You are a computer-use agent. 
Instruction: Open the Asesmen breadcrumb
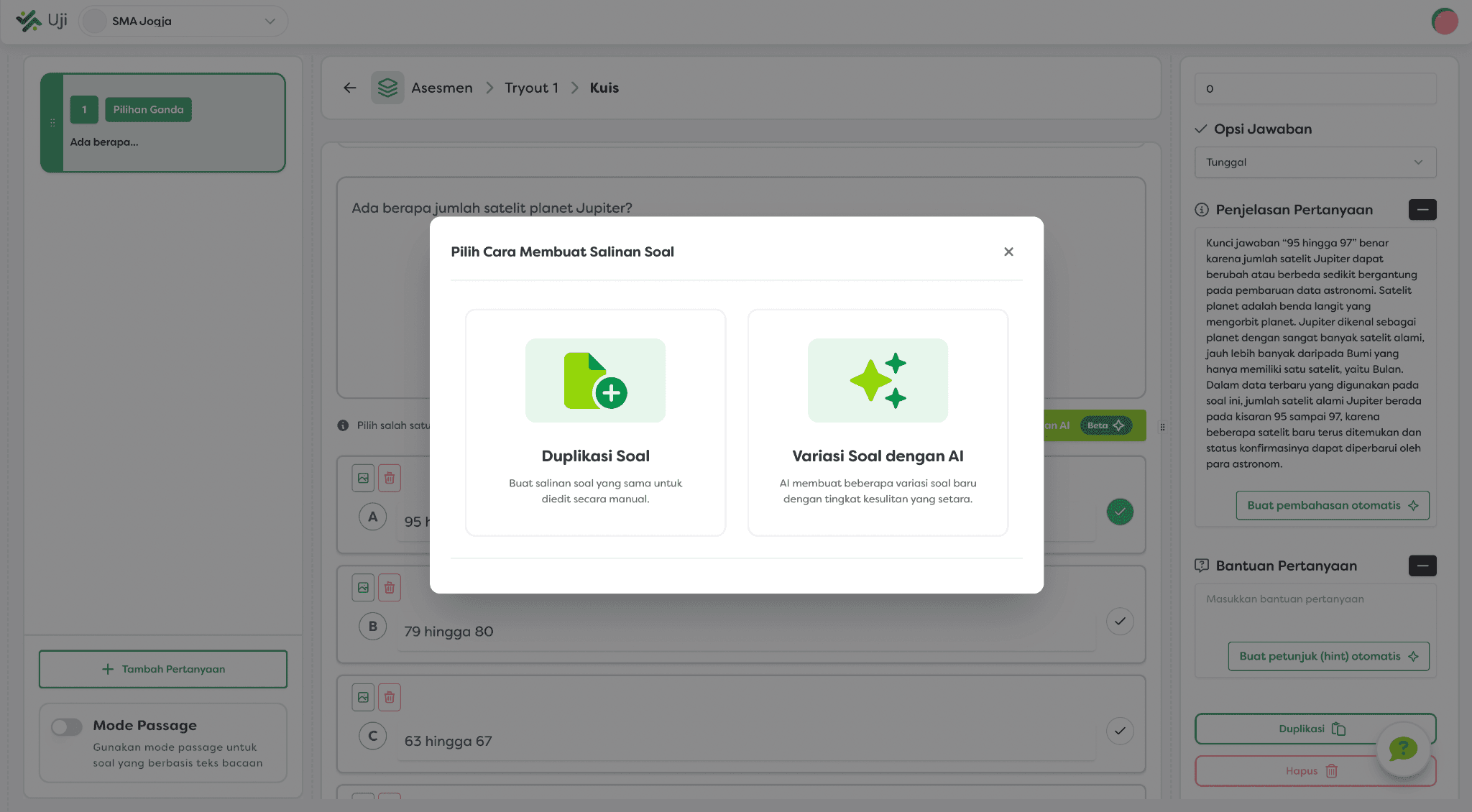pyautogui.click(x=442, y=88)
